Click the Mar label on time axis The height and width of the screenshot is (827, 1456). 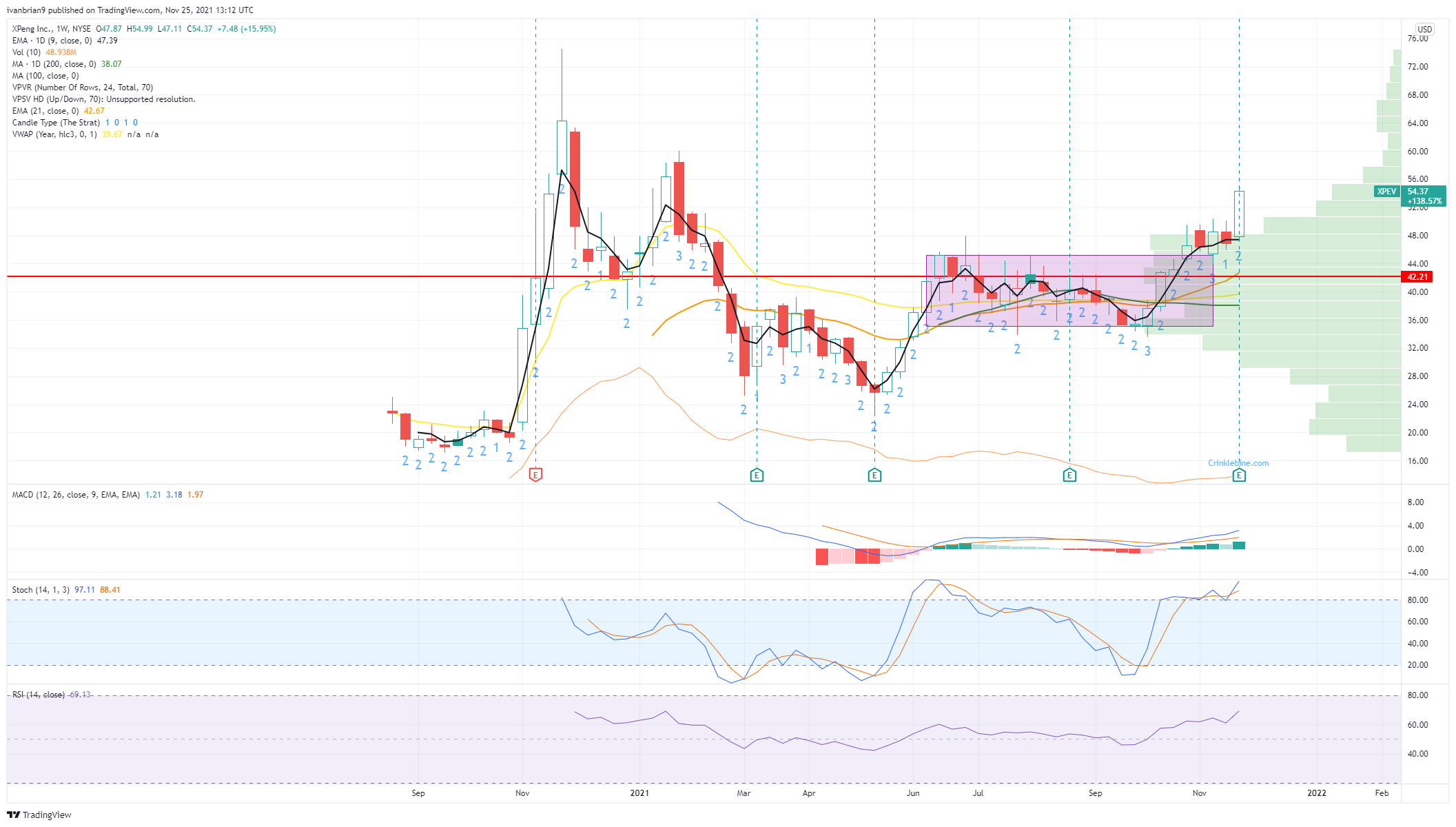coord(744,793)
